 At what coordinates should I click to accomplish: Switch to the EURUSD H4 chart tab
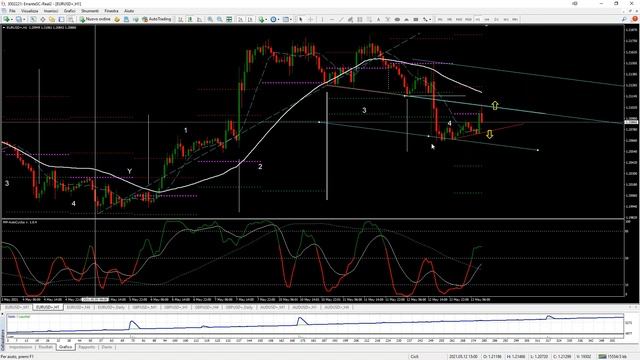click(x=78, y=307)
